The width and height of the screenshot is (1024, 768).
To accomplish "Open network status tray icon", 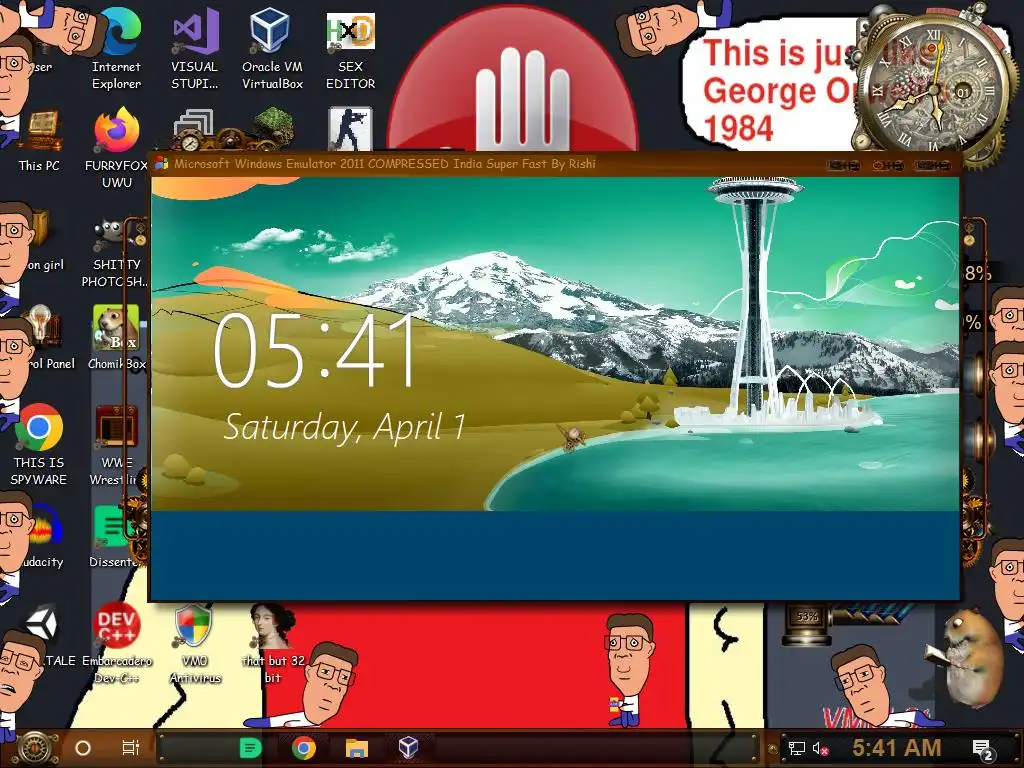I will click(797, 748).
